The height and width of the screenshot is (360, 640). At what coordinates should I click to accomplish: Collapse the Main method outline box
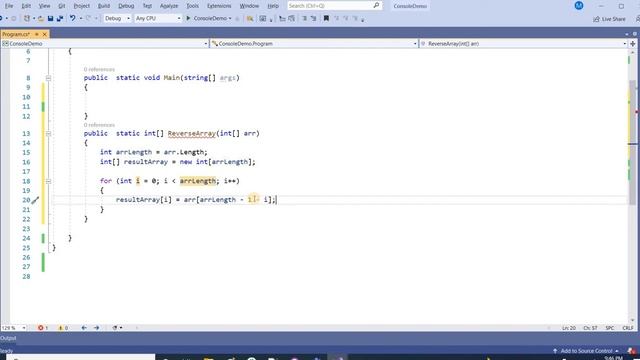(48, 78)
